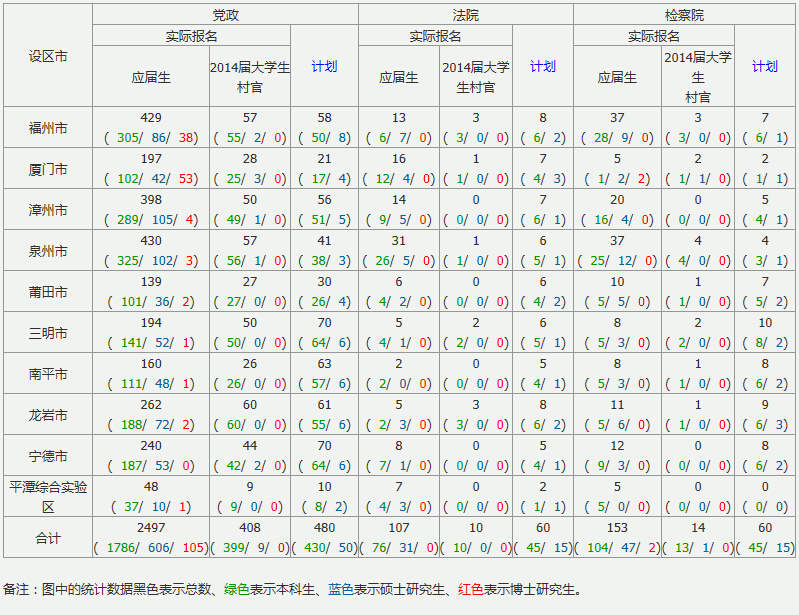Select the 宁德市 row label

click(x=48, y=456)
